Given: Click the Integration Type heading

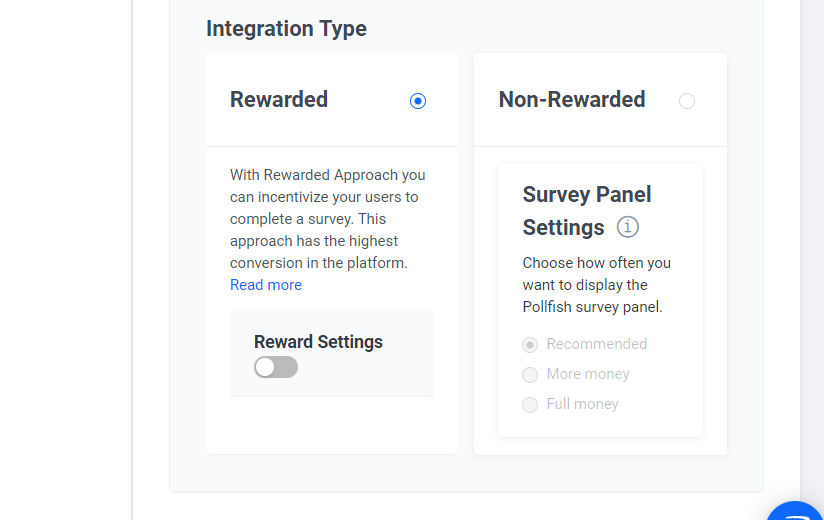Looking at the screenshot, I should pos(286,29).
